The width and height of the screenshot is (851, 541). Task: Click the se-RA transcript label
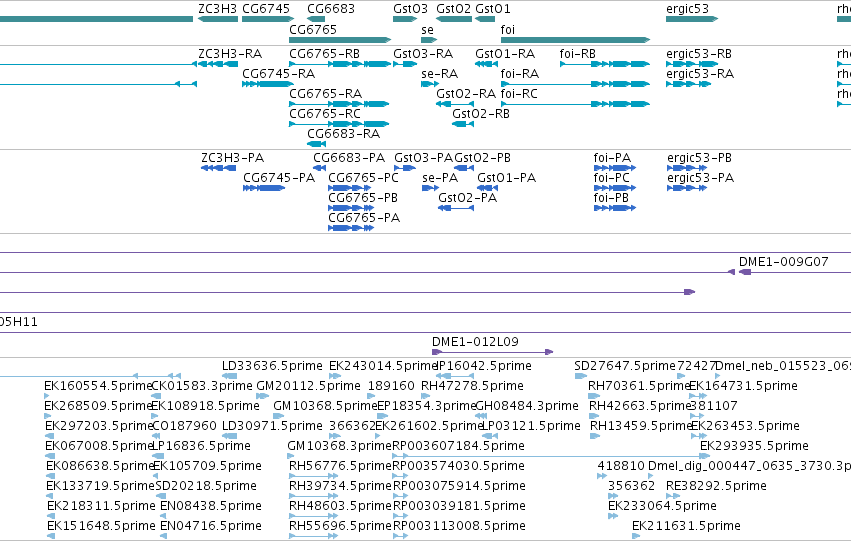coord(440,74)
